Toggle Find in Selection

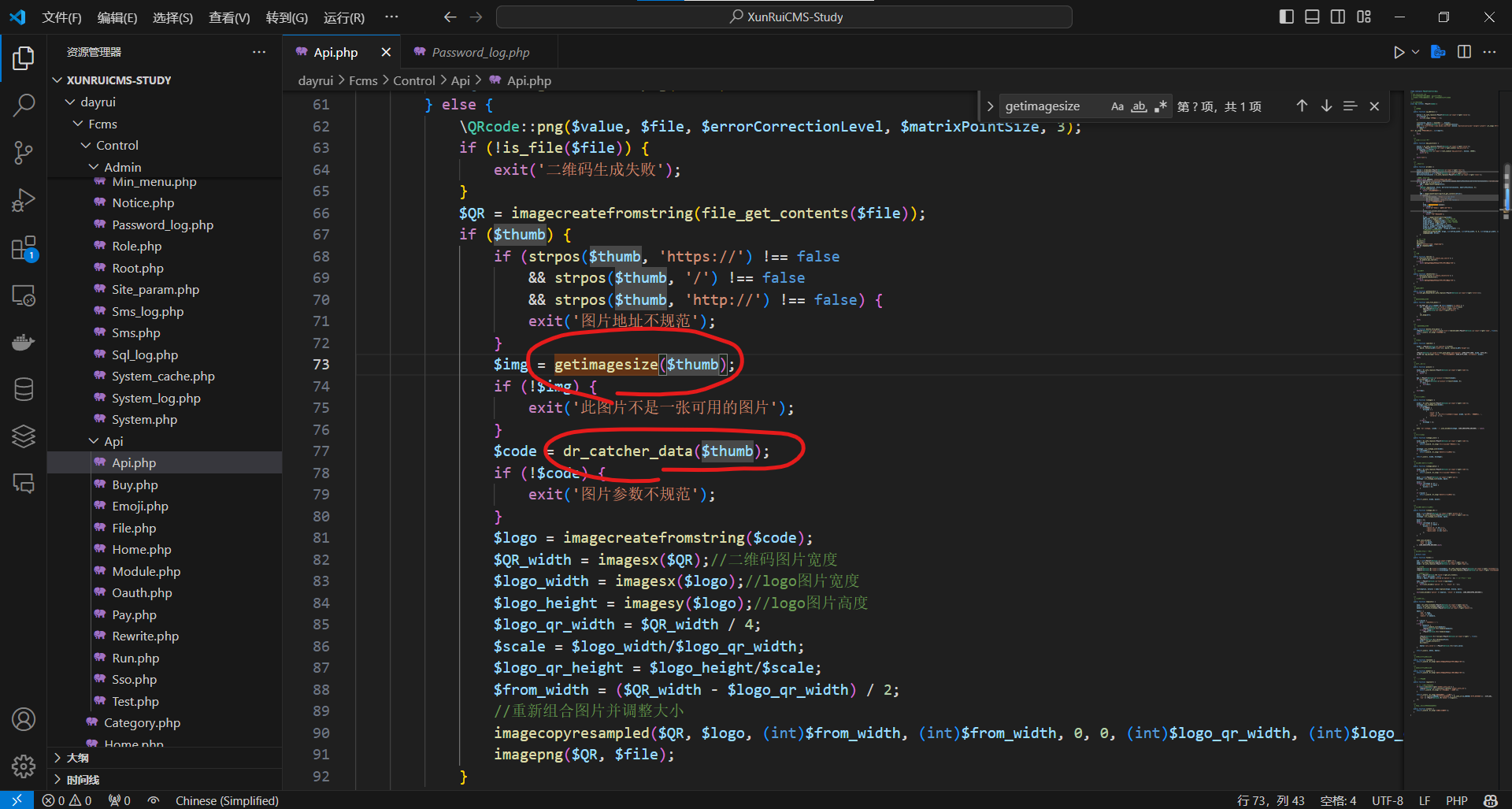[x=1350, y=106]
